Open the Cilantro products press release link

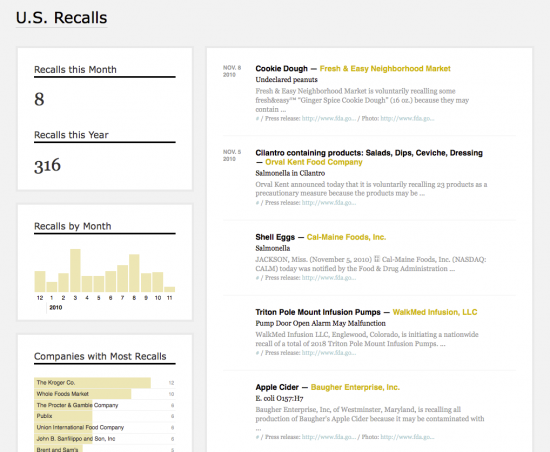click(329, 203)
